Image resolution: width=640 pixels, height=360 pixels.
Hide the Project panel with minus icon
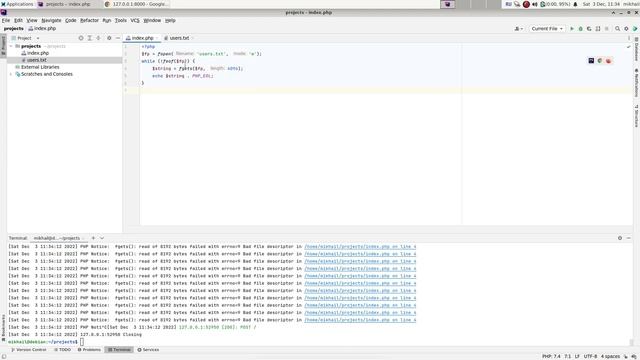(118, 38)
